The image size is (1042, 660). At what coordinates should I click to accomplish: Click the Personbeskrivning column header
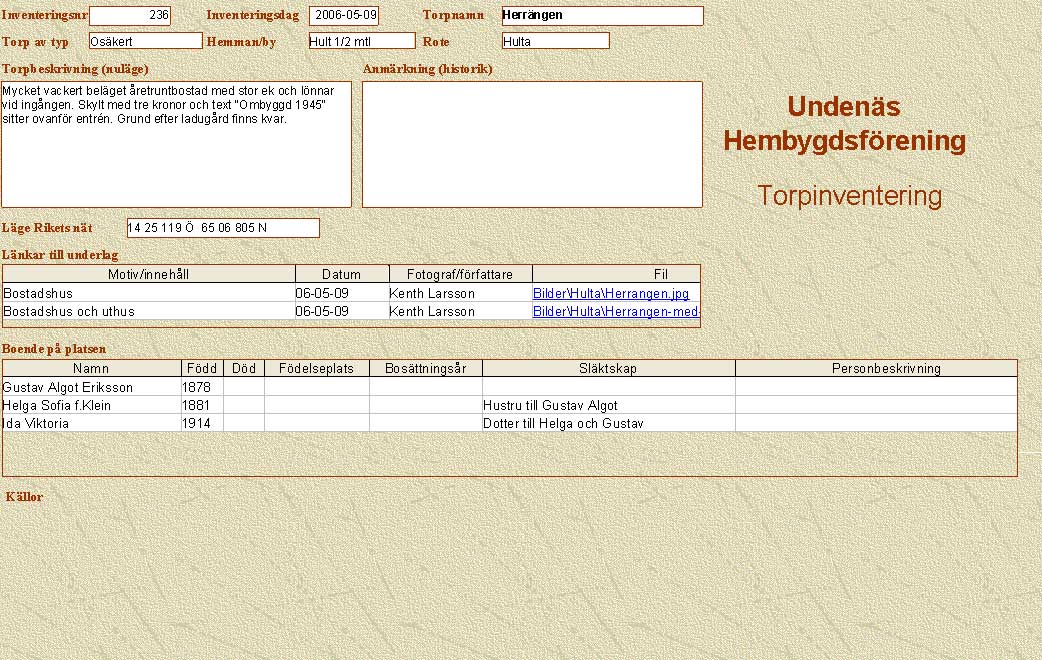click(x=876, y=368)
